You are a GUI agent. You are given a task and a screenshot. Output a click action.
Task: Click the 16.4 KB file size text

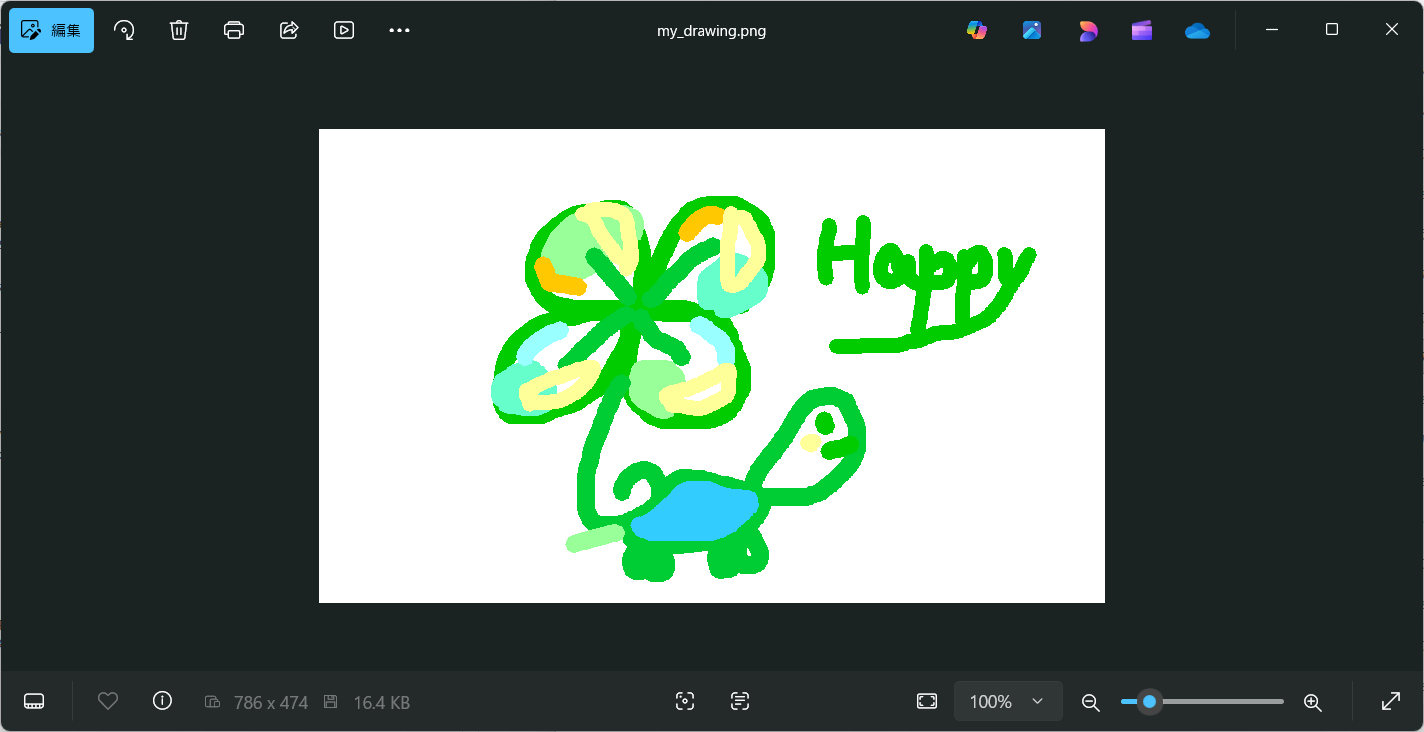tap(382, 703)
